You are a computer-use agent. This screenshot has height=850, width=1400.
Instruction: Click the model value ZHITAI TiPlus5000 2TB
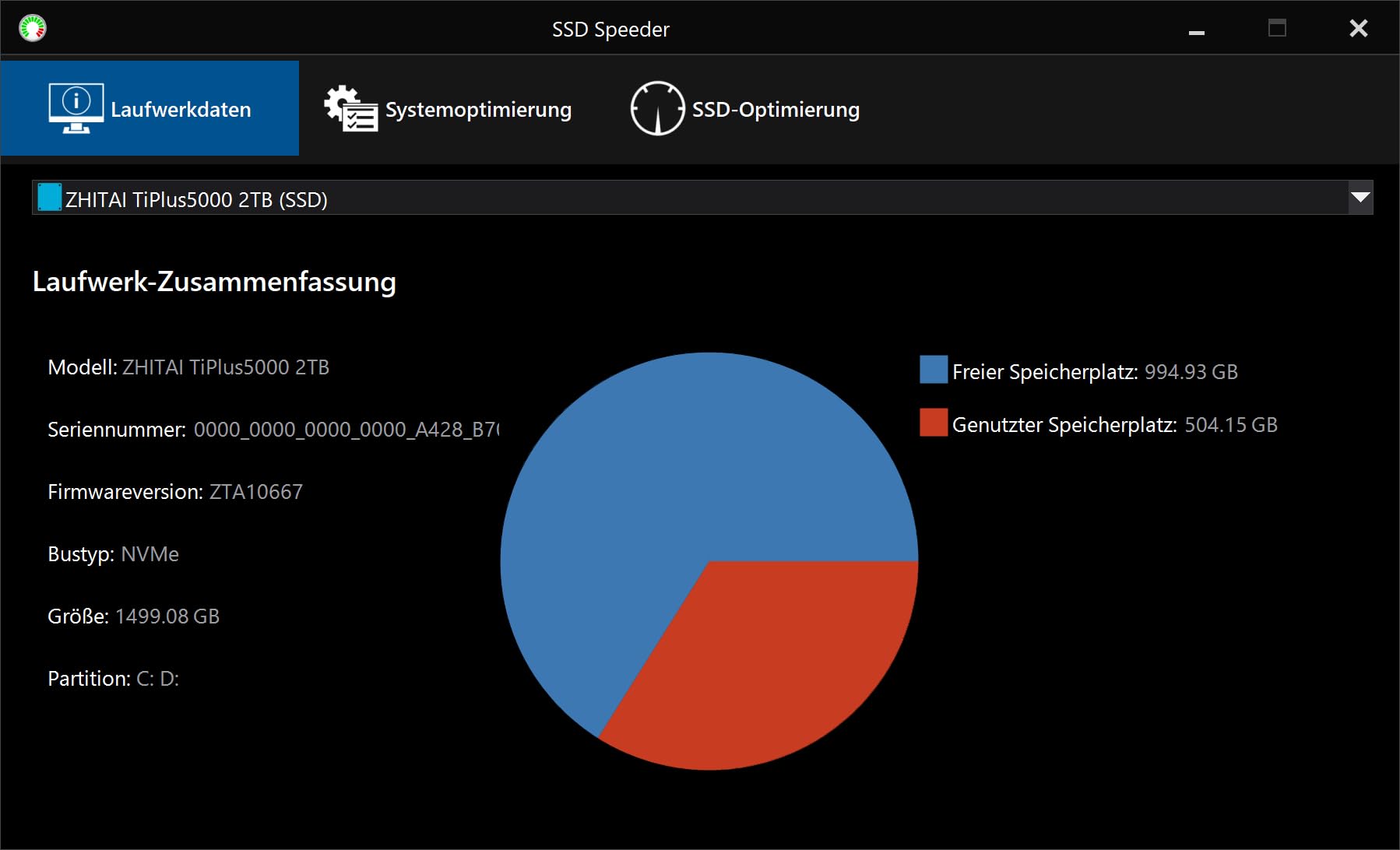(x=226, y=367)
